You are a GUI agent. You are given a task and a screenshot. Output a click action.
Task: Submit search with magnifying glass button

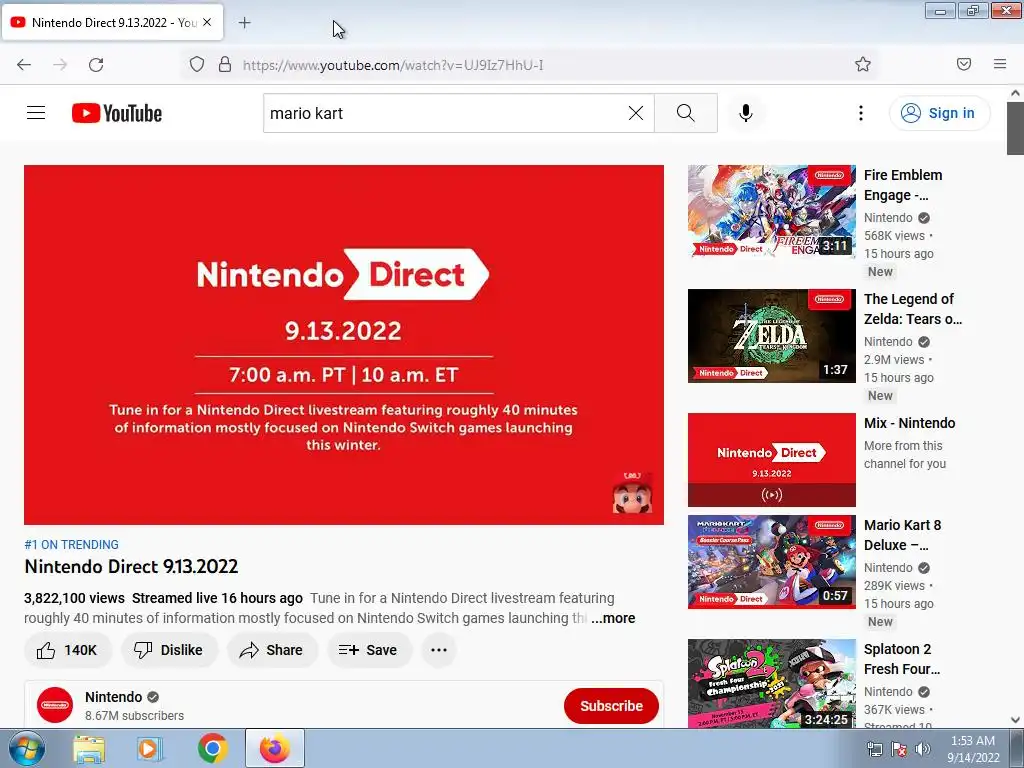(686, 113)
